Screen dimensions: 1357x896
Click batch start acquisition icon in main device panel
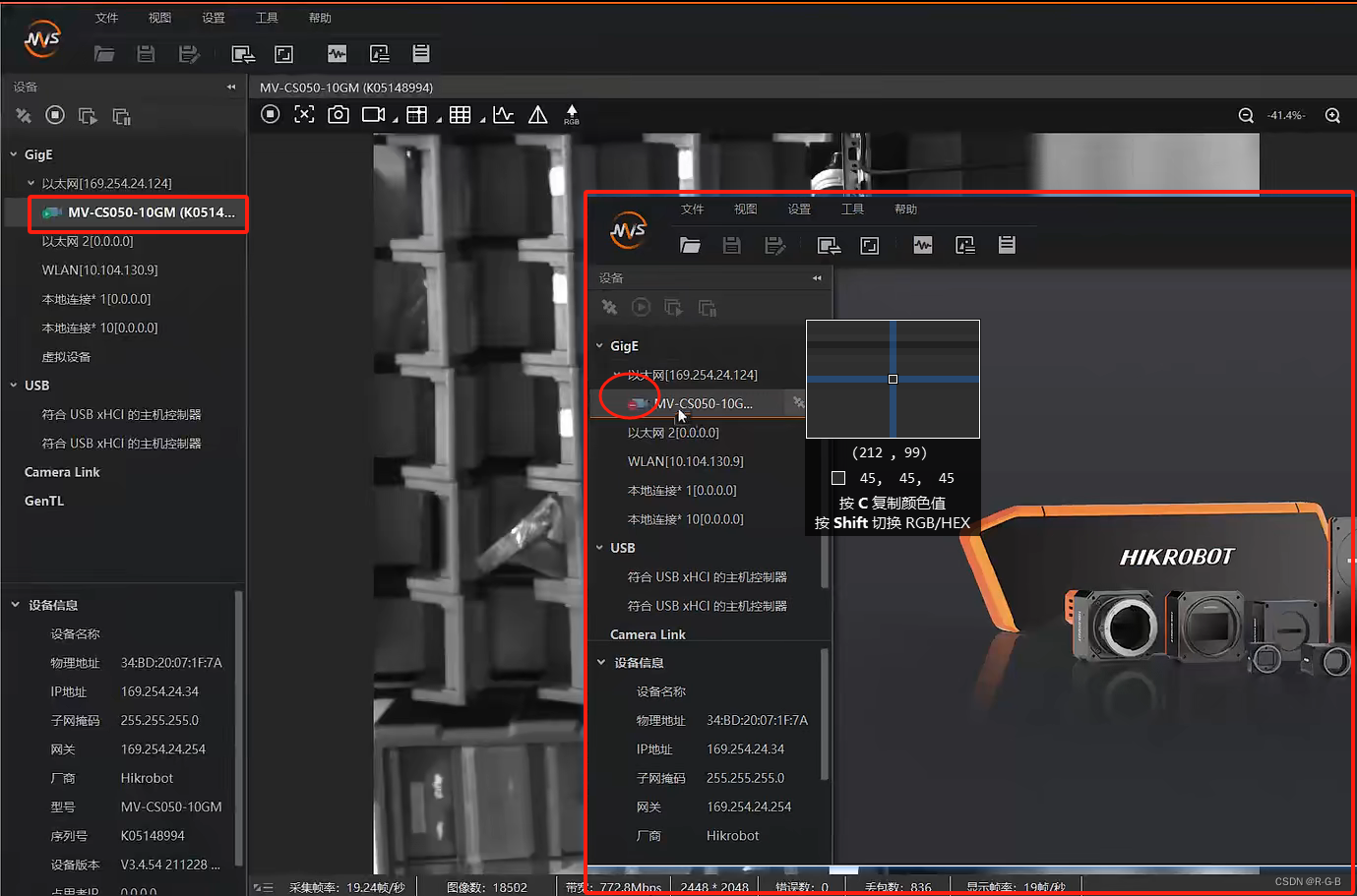coord(88,116)
